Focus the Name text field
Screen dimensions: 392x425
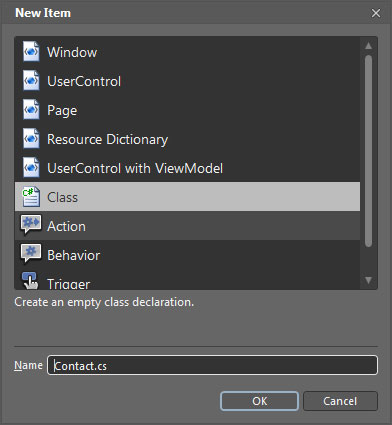click(x=213, y=365)
